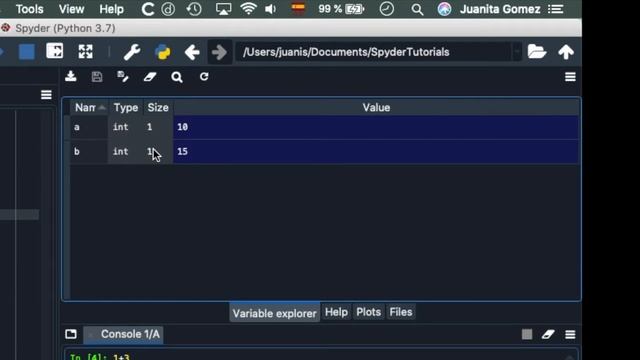Click the Save data floppy icon
640x360 pixels.
tap(97, 76)
